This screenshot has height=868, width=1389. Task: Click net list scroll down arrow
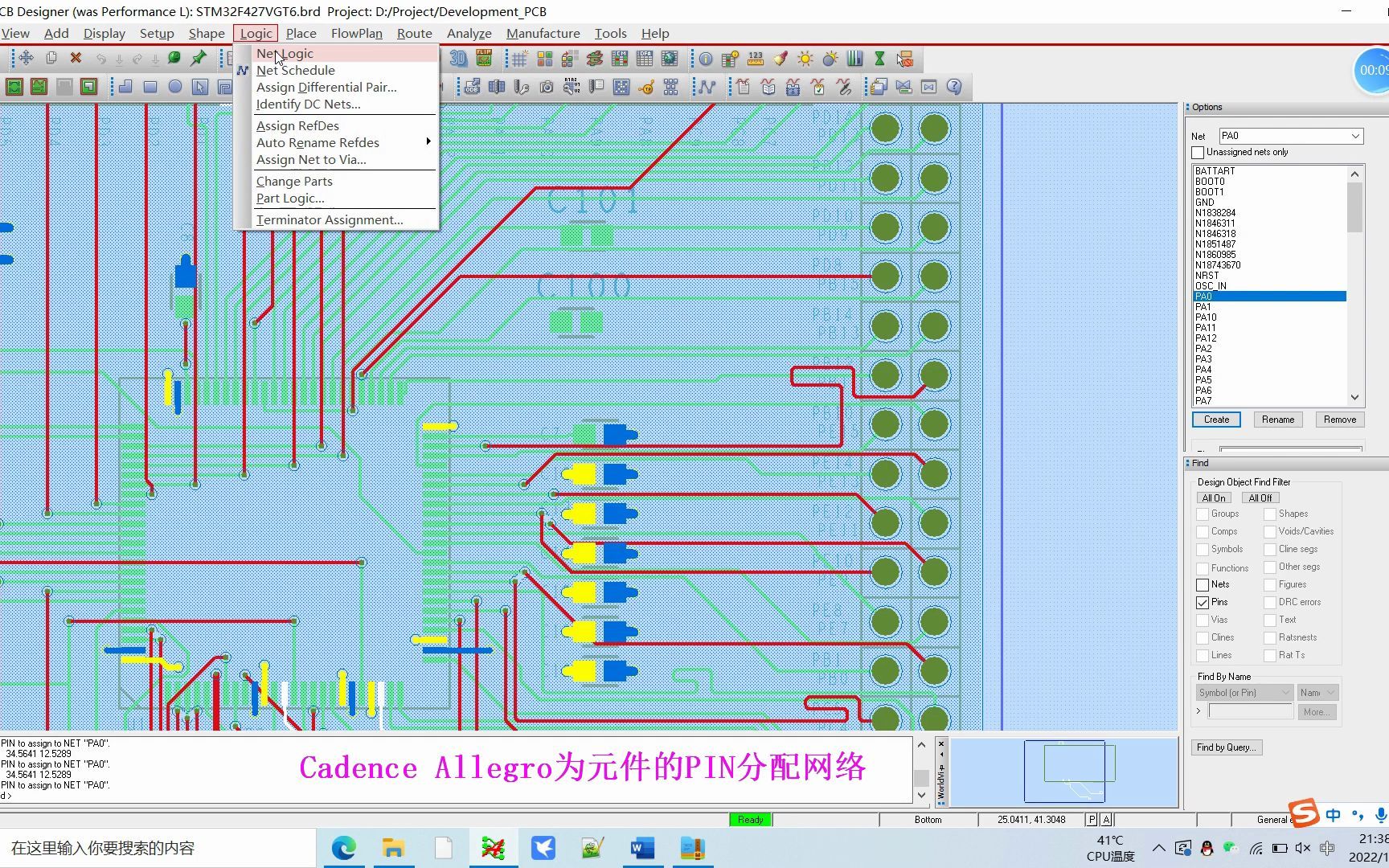[1354, 397]
